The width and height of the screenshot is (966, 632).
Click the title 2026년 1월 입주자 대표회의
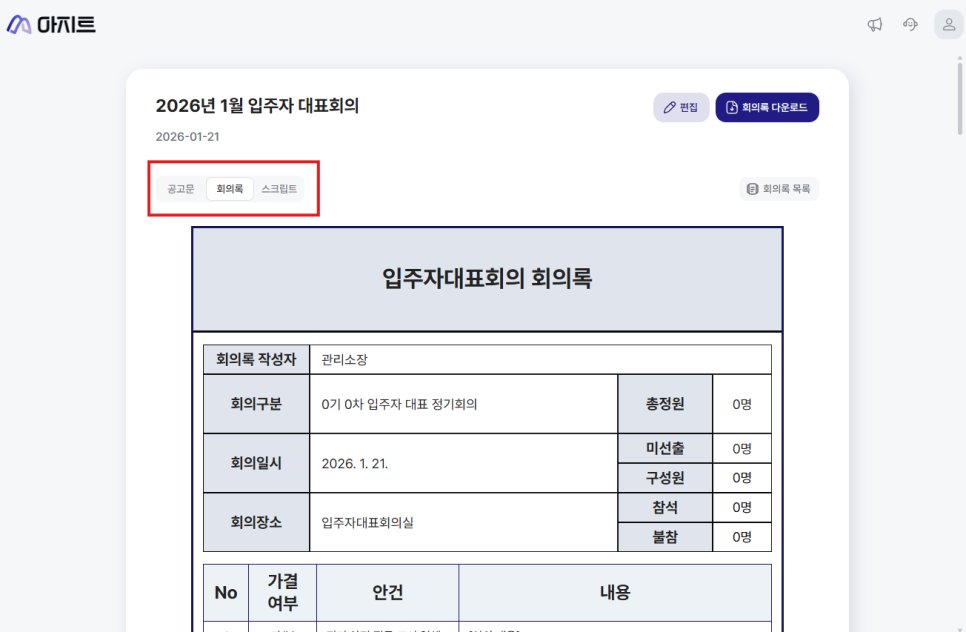pyautogui.click(x=257, y=106)
